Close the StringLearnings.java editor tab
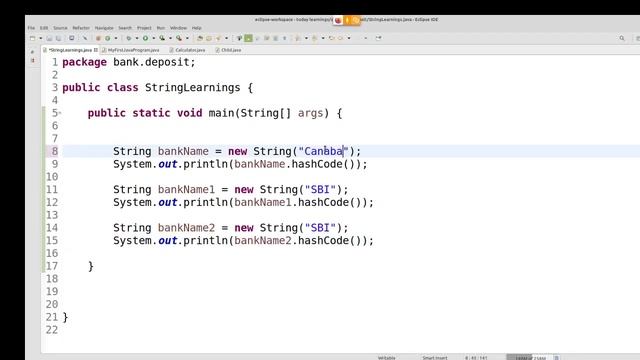The image size is (640, 360). [96, 50]
